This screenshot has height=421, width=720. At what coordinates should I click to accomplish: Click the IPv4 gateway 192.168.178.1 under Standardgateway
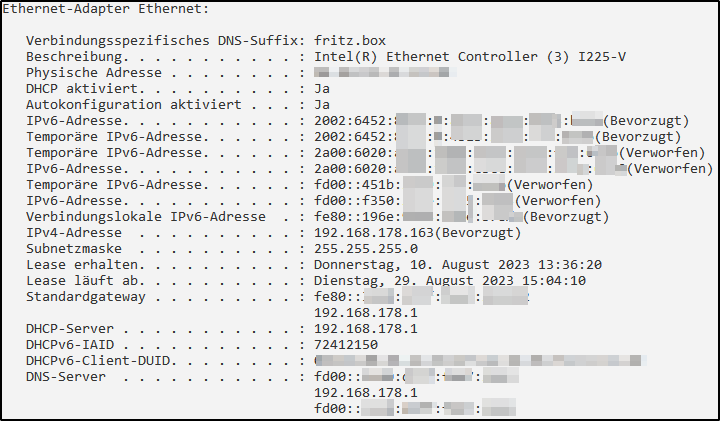[x=366, y=313]
